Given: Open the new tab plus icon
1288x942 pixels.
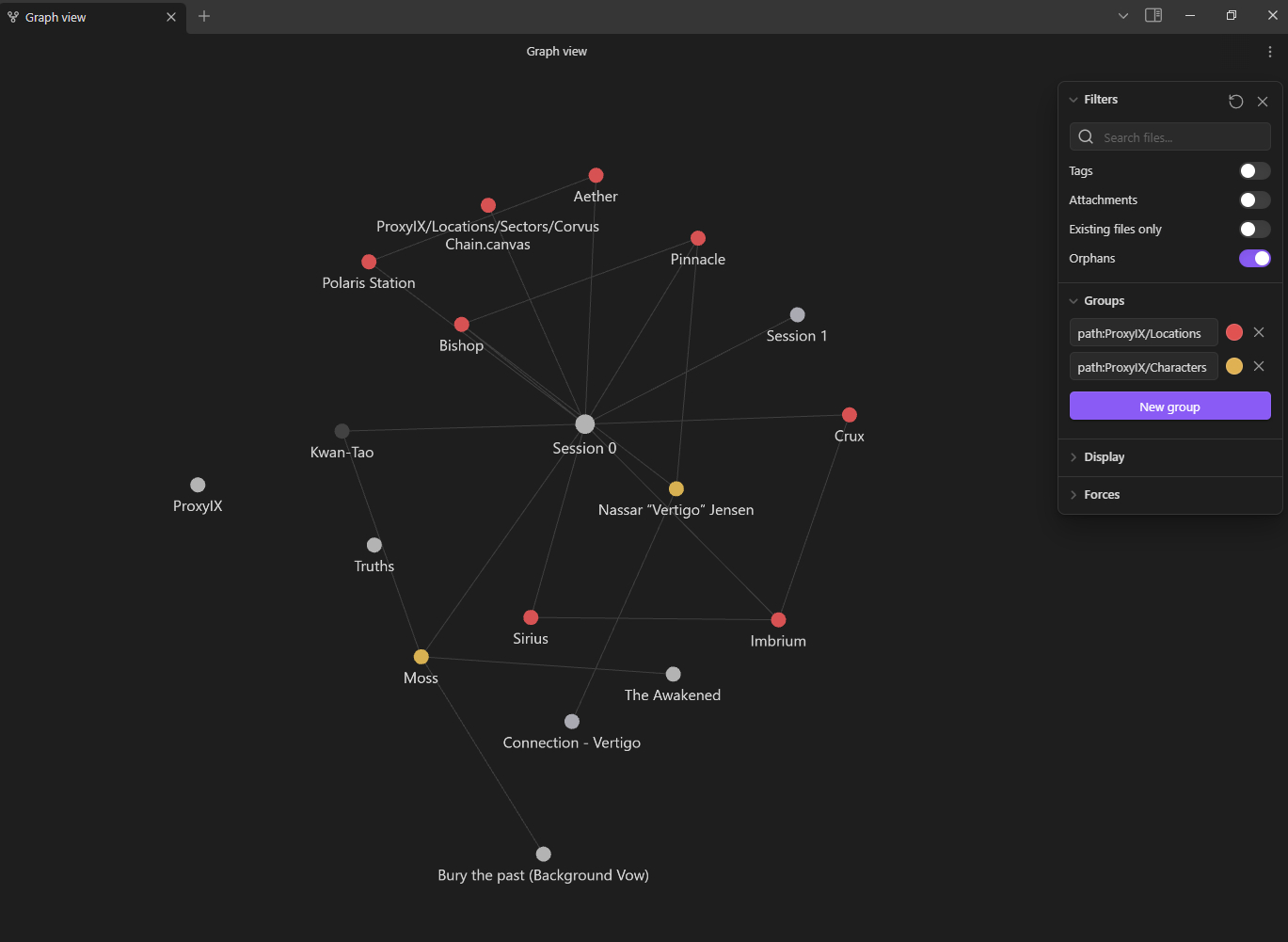Looking at the screenshot, I should pos(204,16).
